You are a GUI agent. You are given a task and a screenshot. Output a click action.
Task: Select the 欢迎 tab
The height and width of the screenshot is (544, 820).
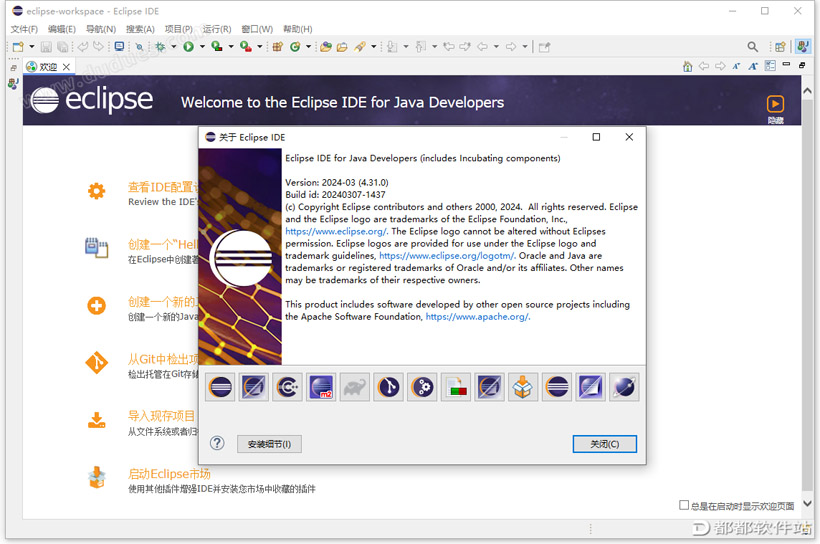(x=48, y=67)
